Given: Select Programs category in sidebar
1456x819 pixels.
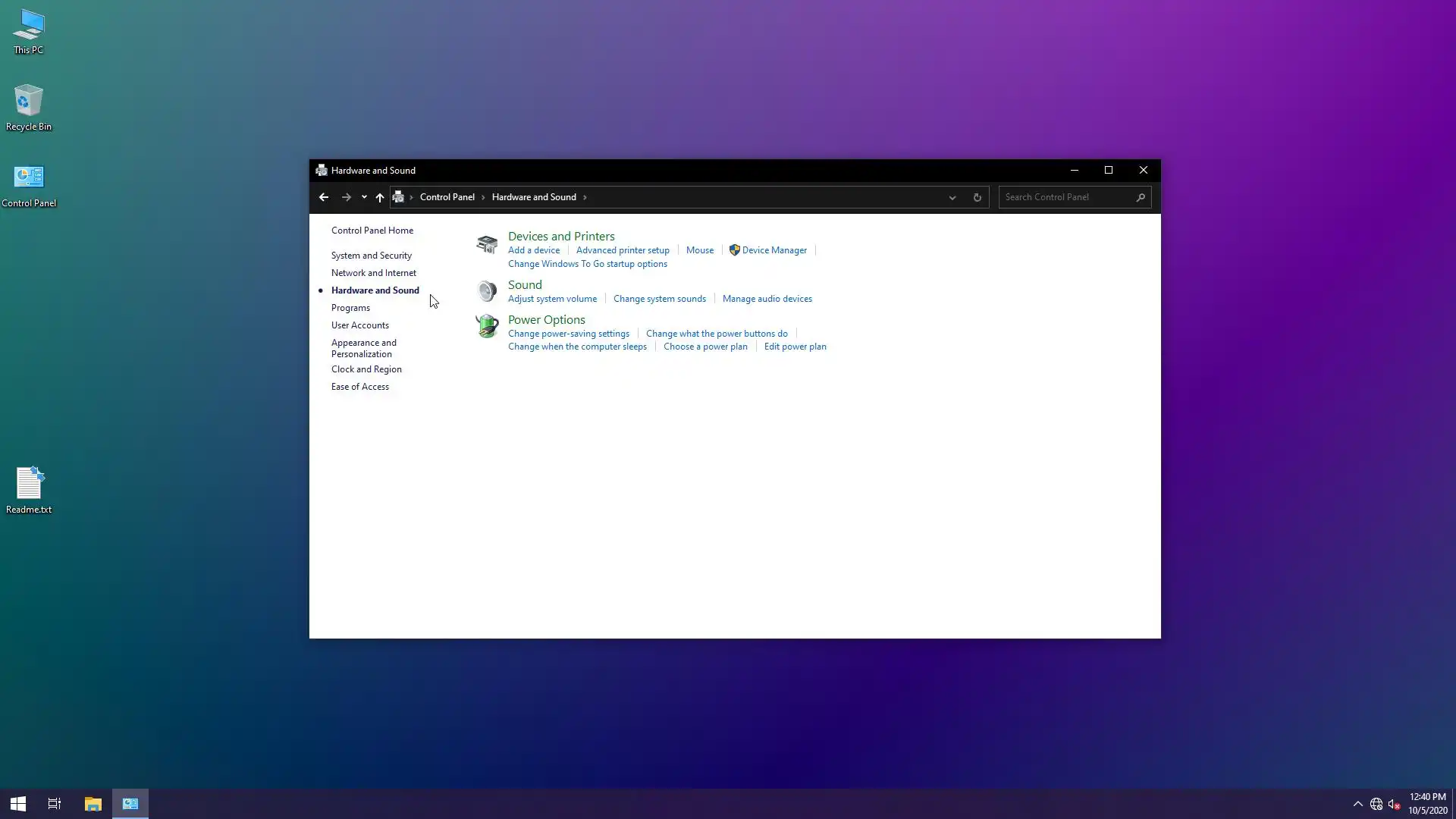Looking at the screenshot, I should click(x=350, y=308).
